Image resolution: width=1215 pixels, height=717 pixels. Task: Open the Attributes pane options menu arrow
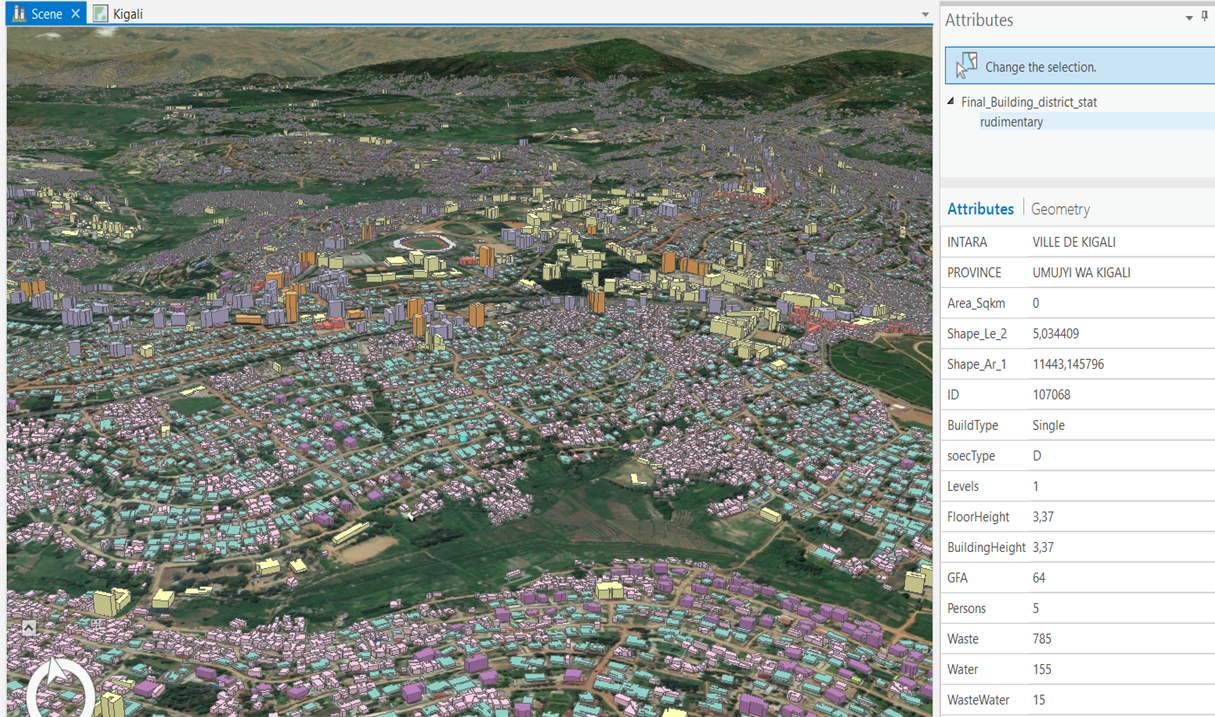pos(1189,18)
